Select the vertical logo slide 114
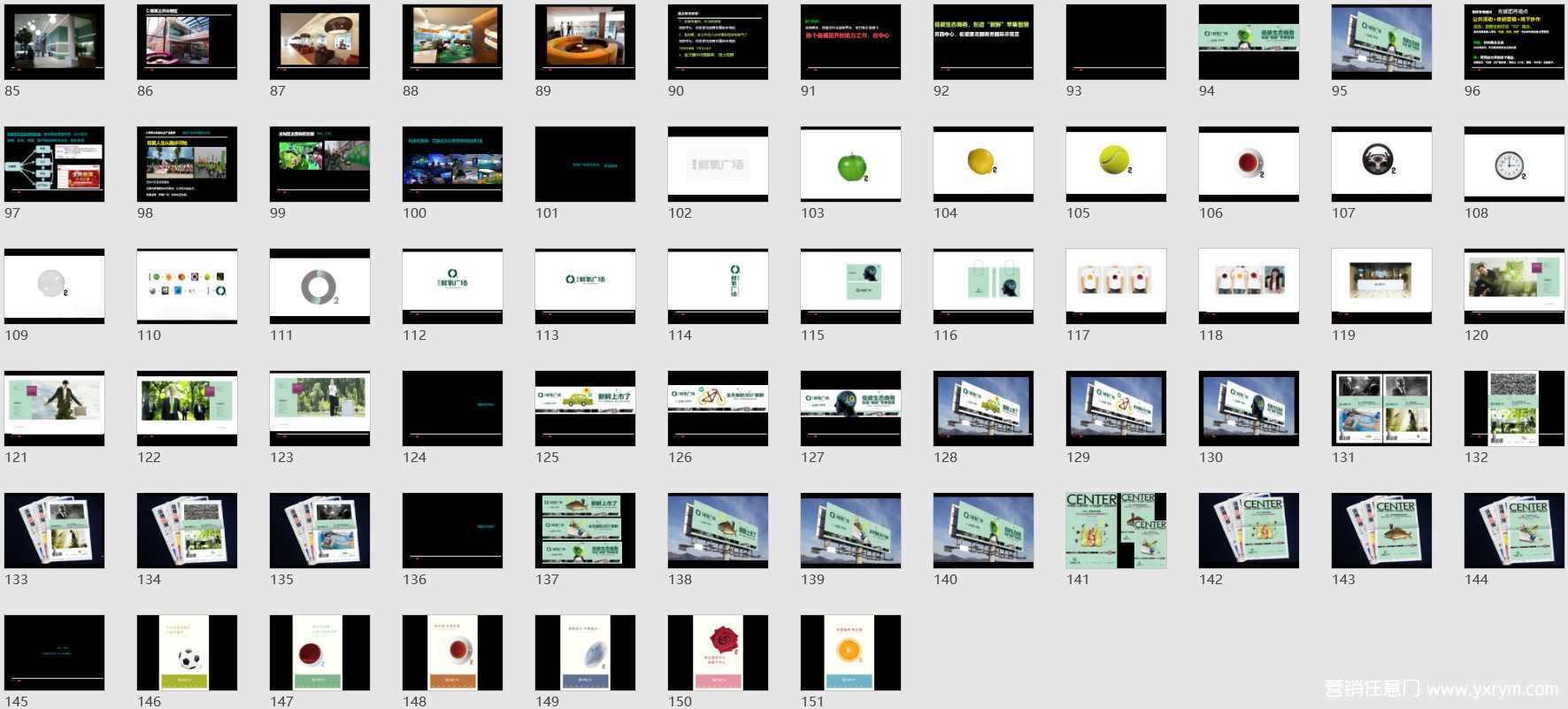The width and height of the screenshot is (1568, 709). click(718, 287)
